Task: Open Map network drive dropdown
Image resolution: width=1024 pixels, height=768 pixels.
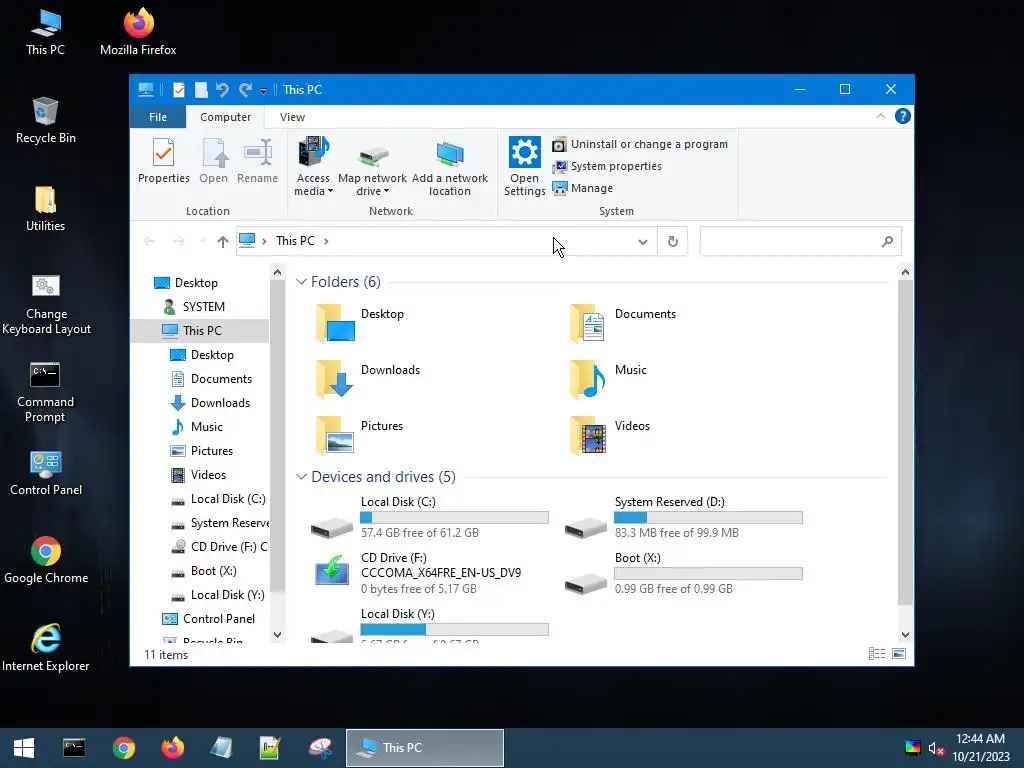Action: 372,167
